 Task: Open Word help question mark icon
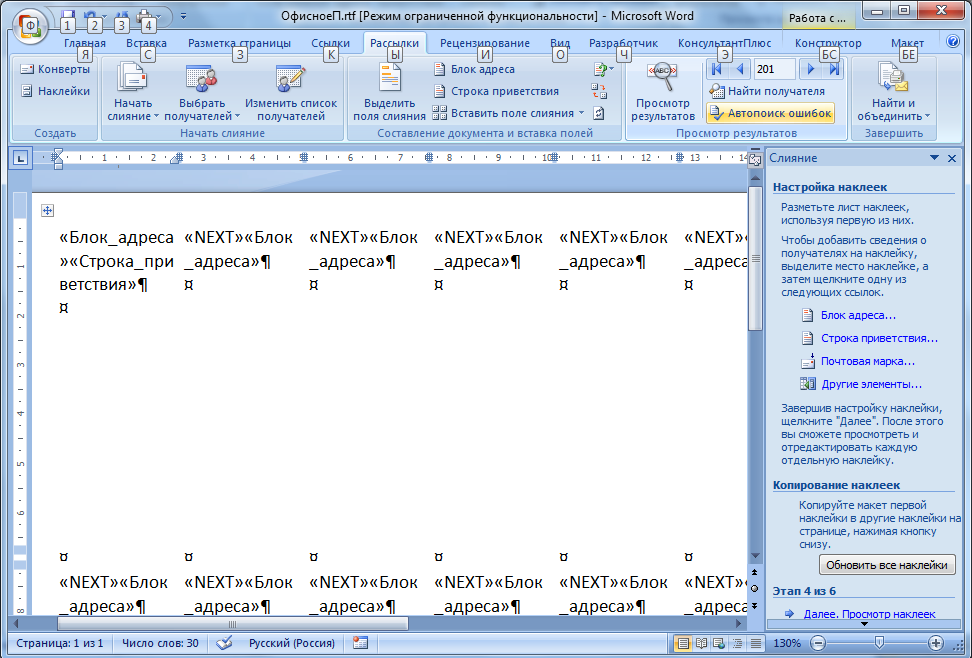coord(953,42)
